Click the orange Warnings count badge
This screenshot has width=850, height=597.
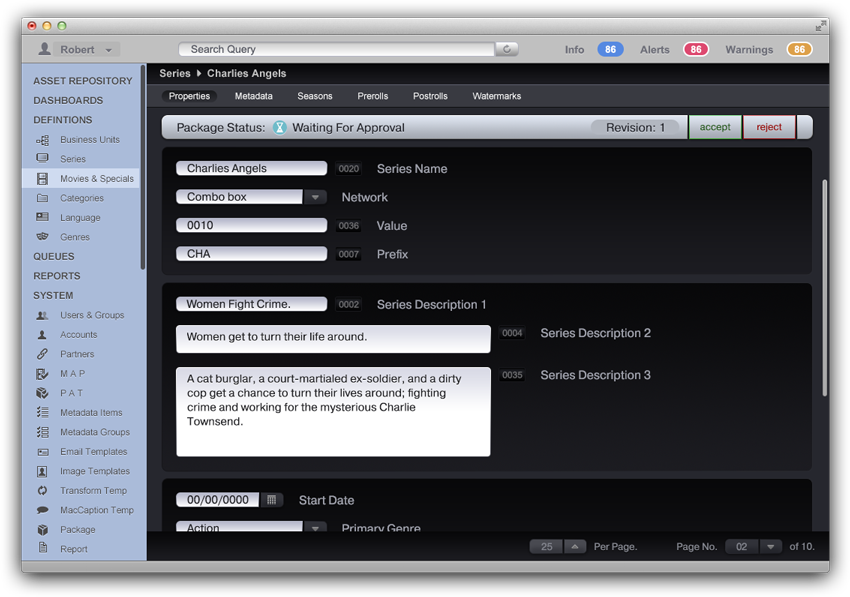[x=800, y=49]
